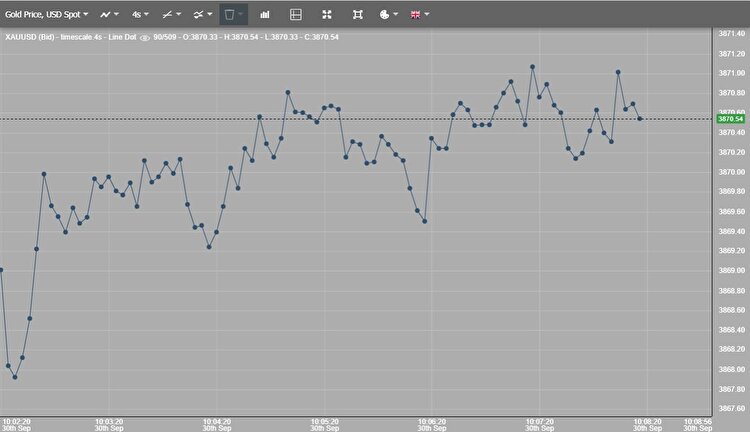Click the 10:05:20 time axis label
Image resolution: width=750 pixels, height=432 pixels.
pyautogui.click(x=325, y=421)
